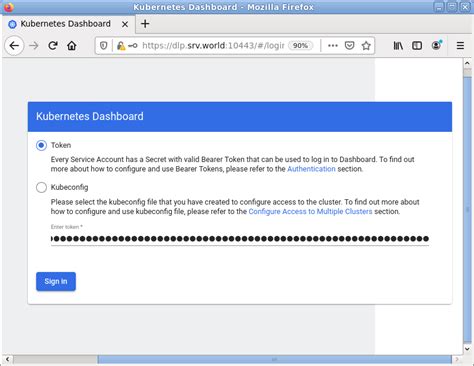Image resolution: width=474 pixels, height=366 pixels.
Task: Click the Sign in button
Action: click(x=56, y=281)
